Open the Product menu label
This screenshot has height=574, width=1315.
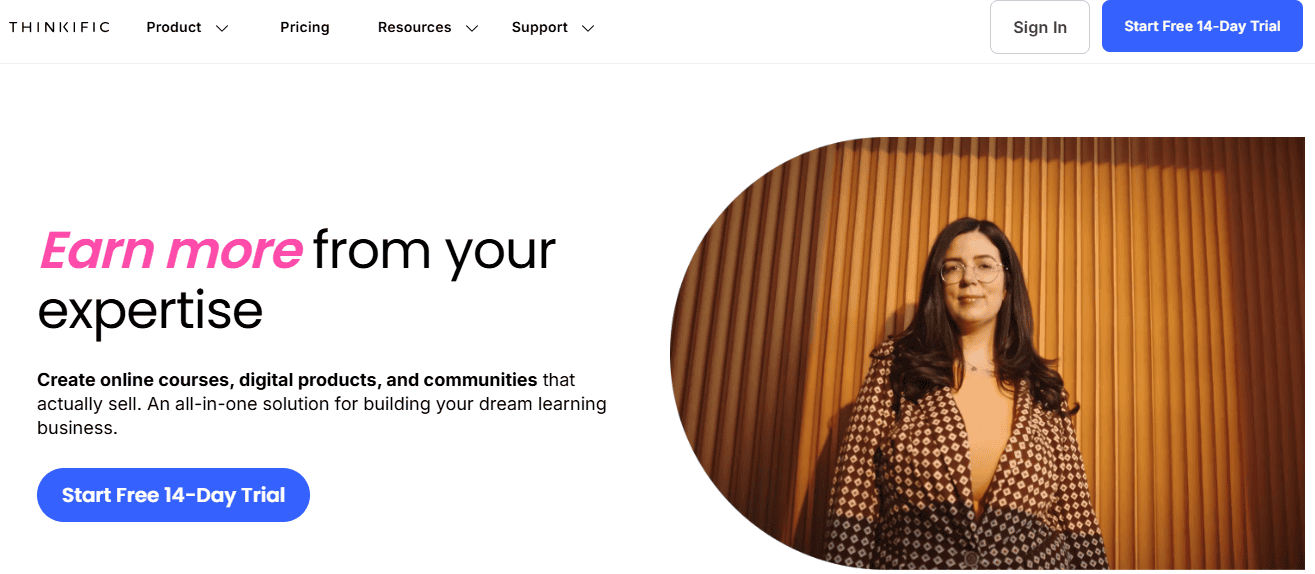pyautogui.click(x=174, y=27)
